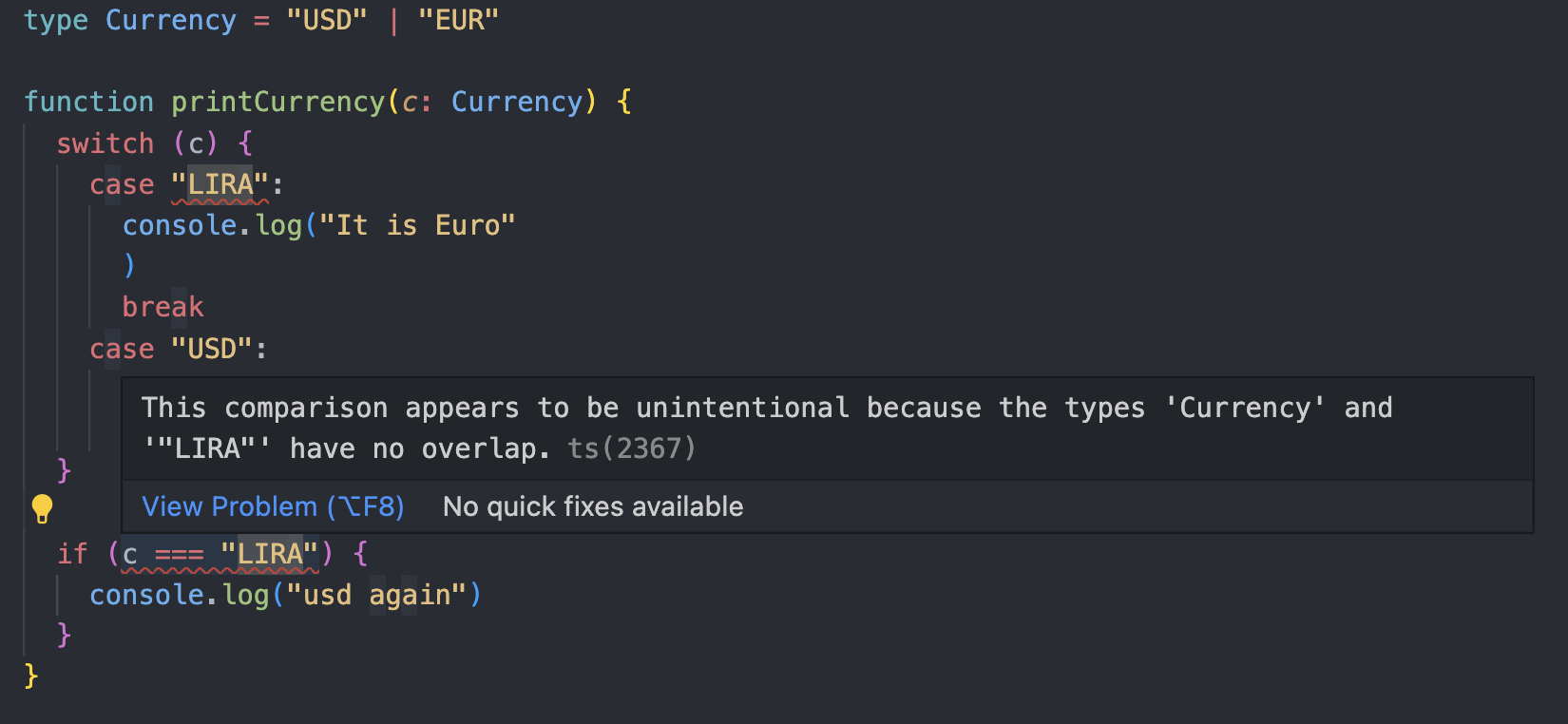The width and height of the screenshot is (1568, 724).
Task: Click the "No quick fixes available" label
Action: point(592,506)
